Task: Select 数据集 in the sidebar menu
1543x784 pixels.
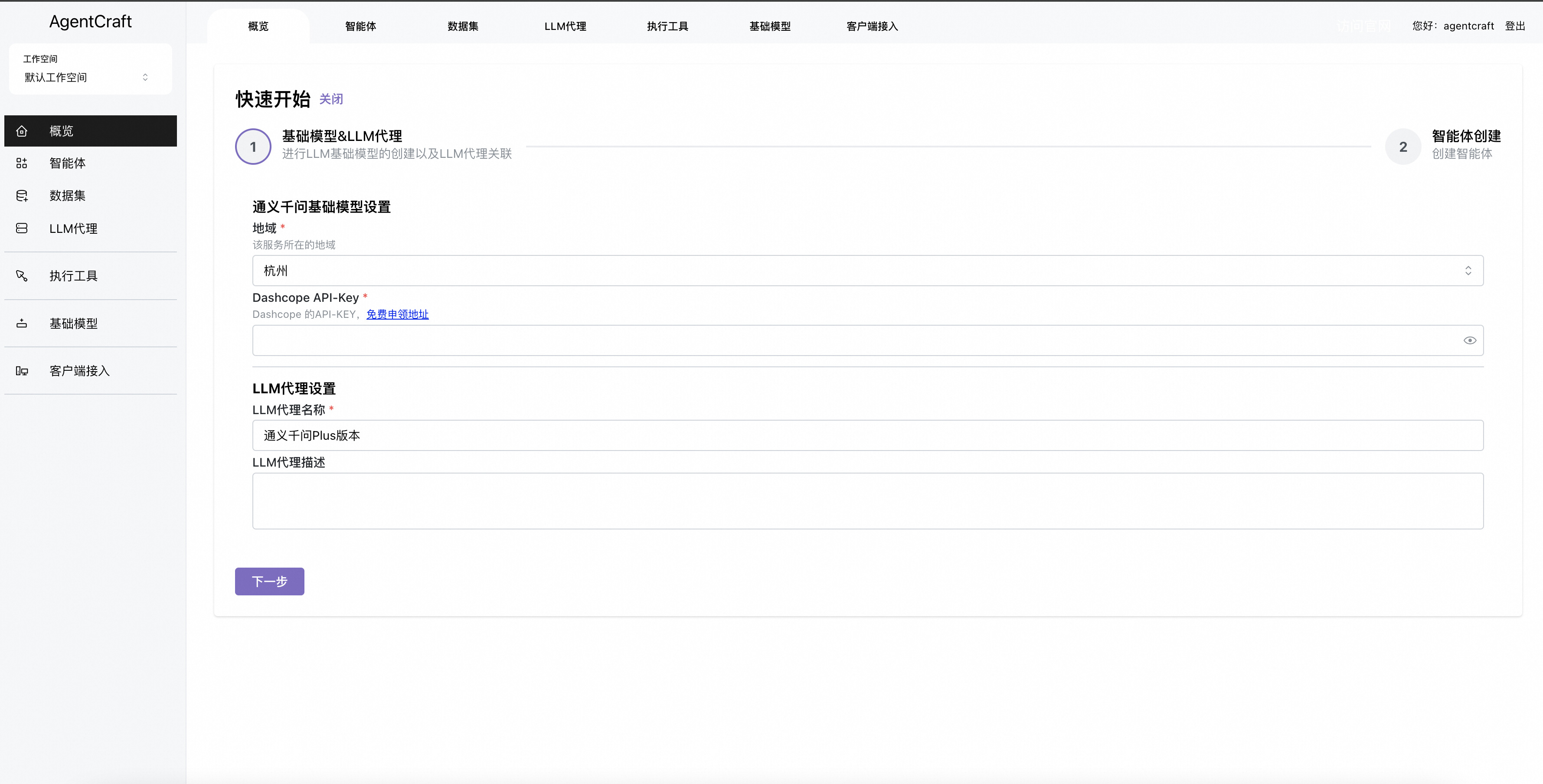Action: click(91, 196)
